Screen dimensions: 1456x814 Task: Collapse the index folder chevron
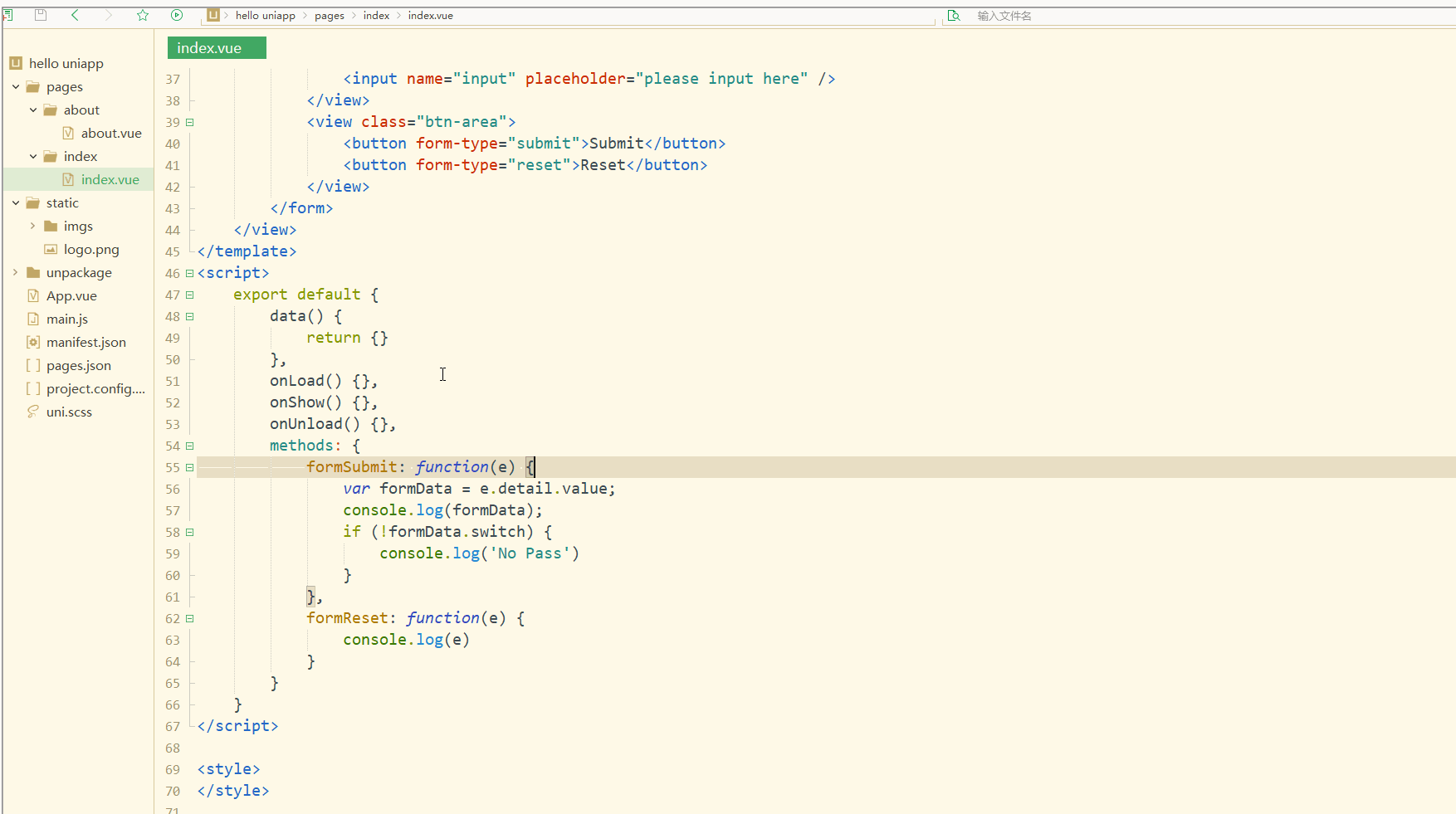[33, 156]
